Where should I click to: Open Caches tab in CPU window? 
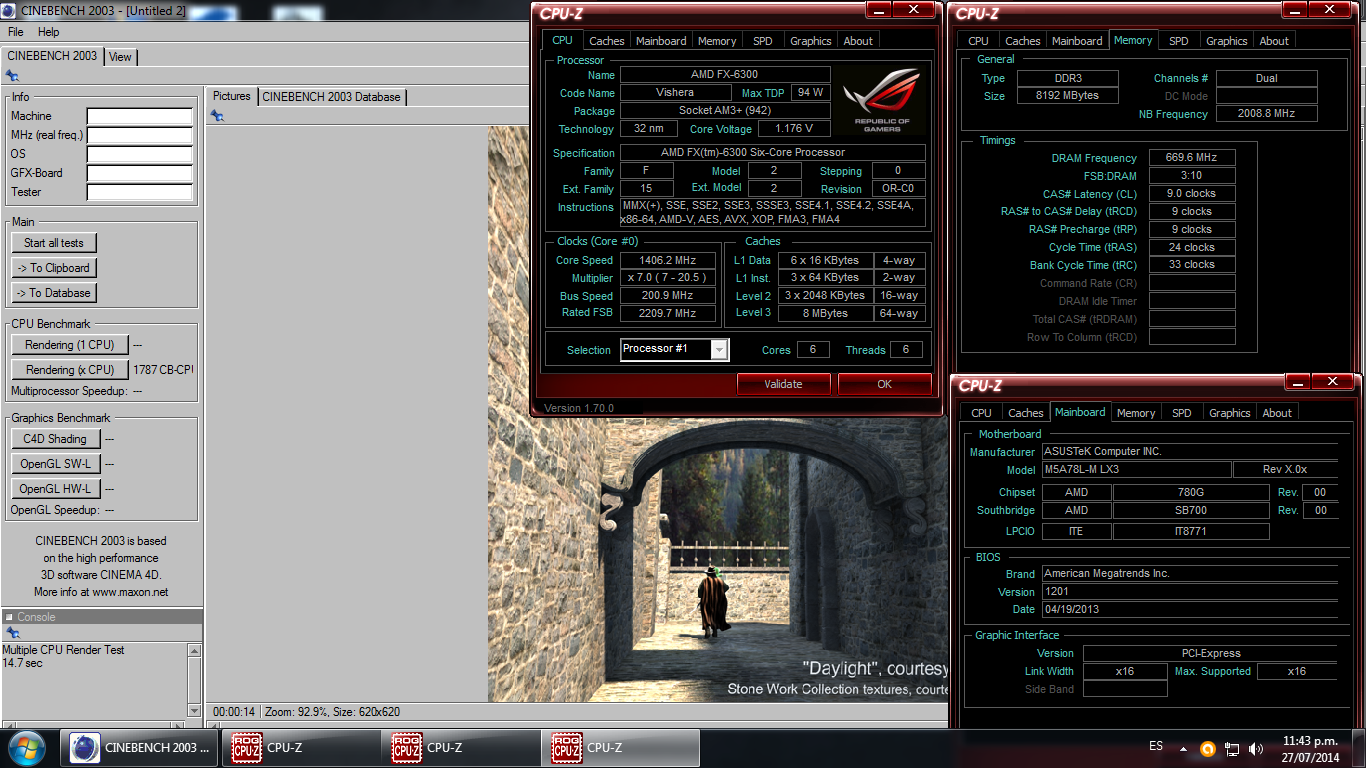607,41
